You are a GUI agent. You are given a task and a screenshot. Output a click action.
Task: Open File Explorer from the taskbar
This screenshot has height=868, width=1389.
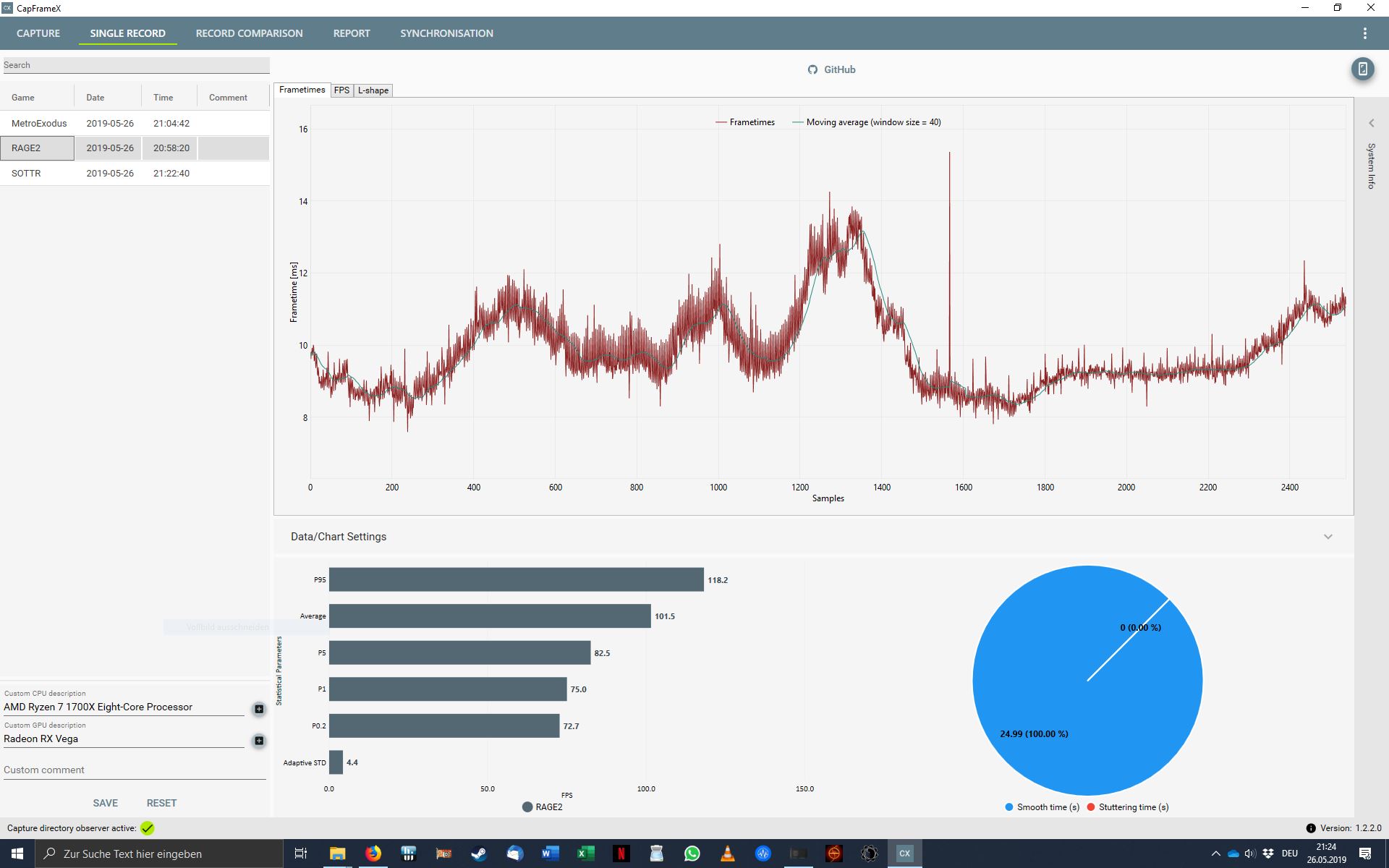(x=337, y=854)
